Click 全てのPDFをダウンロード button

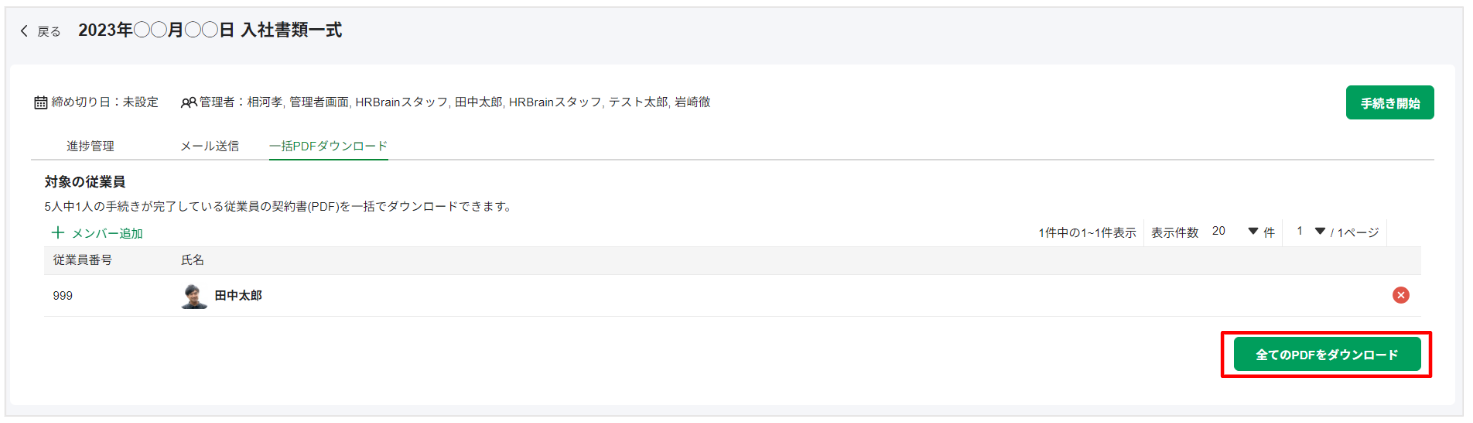pyautogui.click(x=1327, y=355)
